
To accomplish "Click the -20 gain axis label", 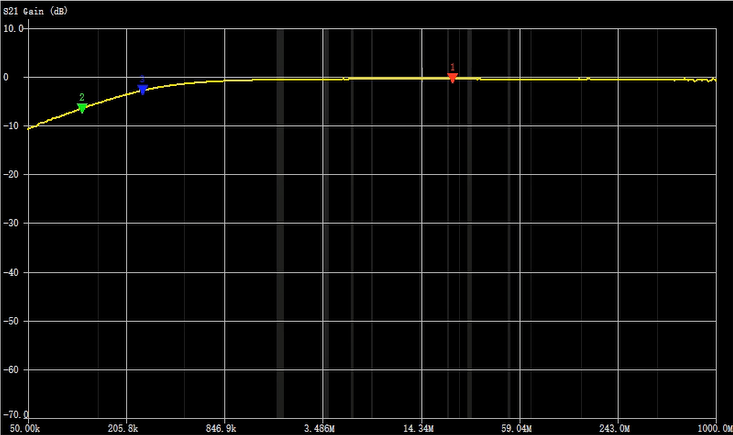I will click(13, 174).
